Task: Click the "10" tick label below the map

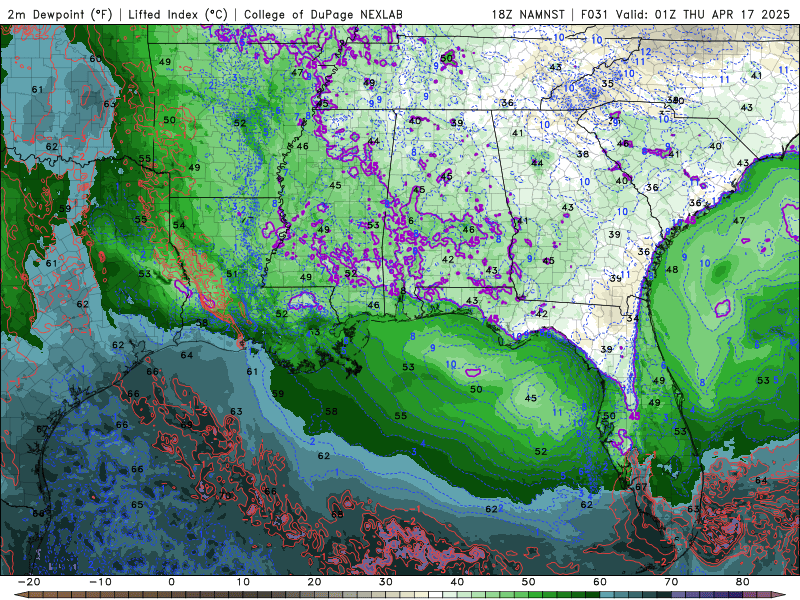Action: coord(243,582)
